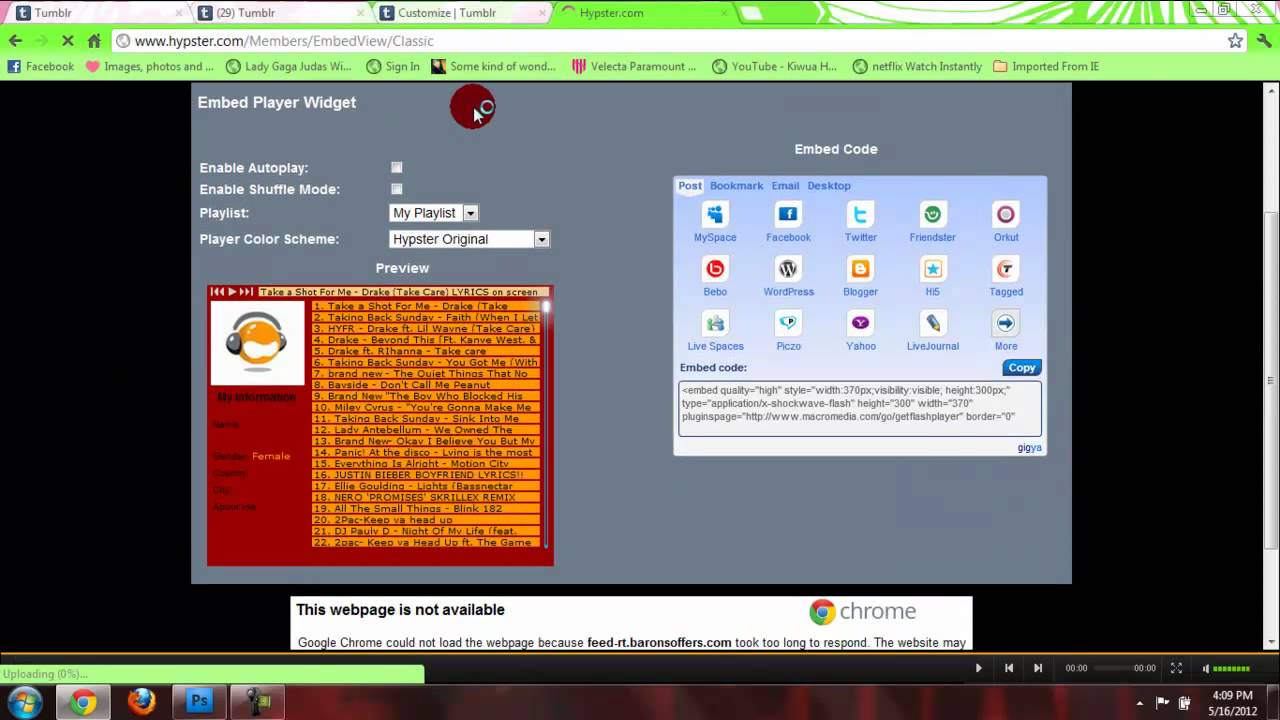Viewport: 1280px width, 720px height.
Task: Select the Hi5 share icon
Action: pos(933,268)
